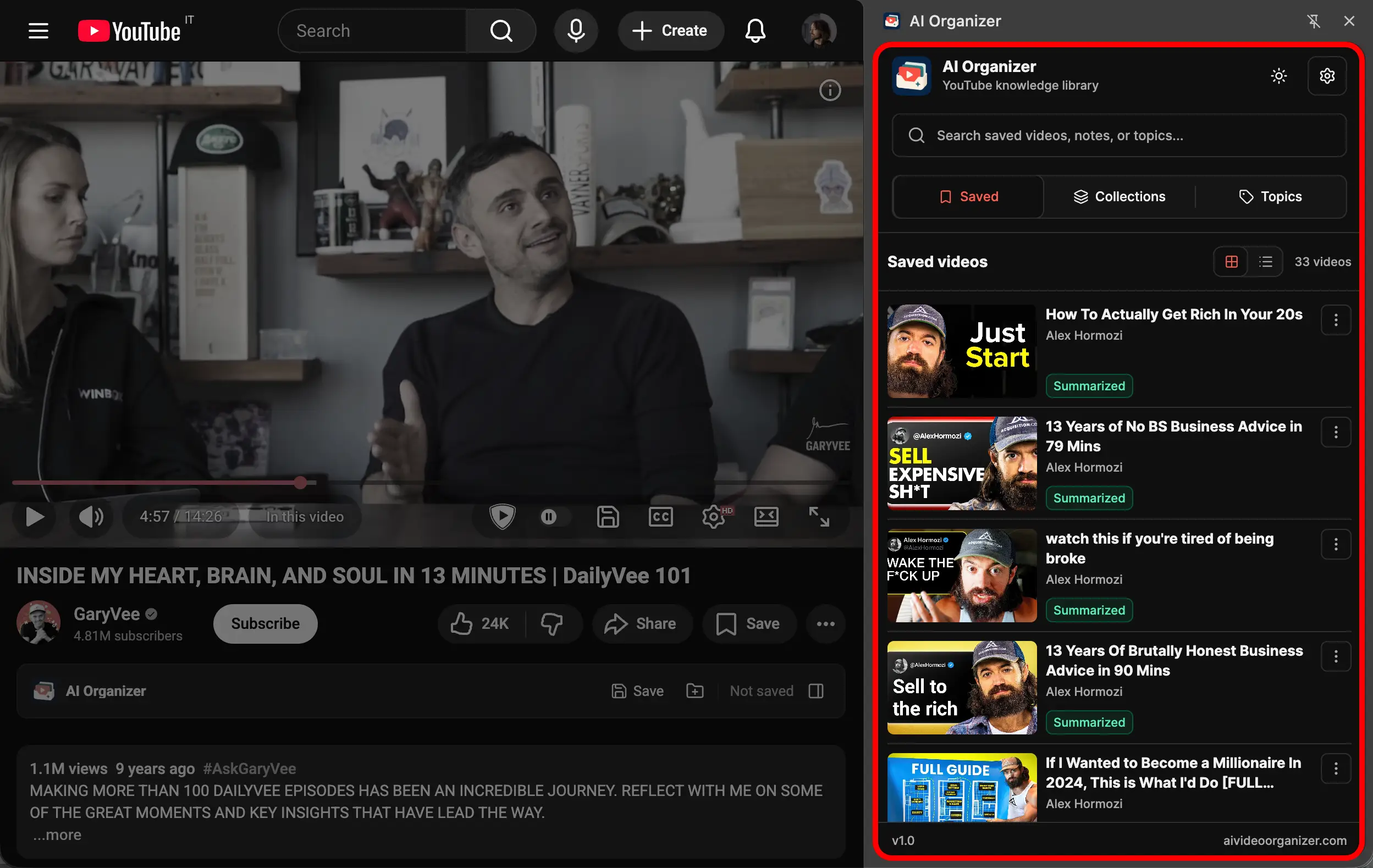Screen dimensions: 1373x868
Task: Close the AI Organizer side panel
Action: point(1348,21)
